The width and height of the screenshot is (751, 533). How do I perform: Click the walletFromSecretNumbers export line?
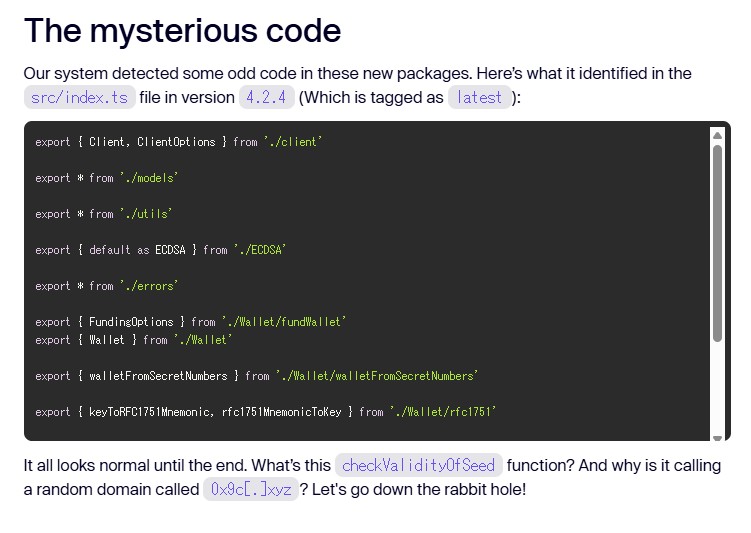(x=256, y=376)
